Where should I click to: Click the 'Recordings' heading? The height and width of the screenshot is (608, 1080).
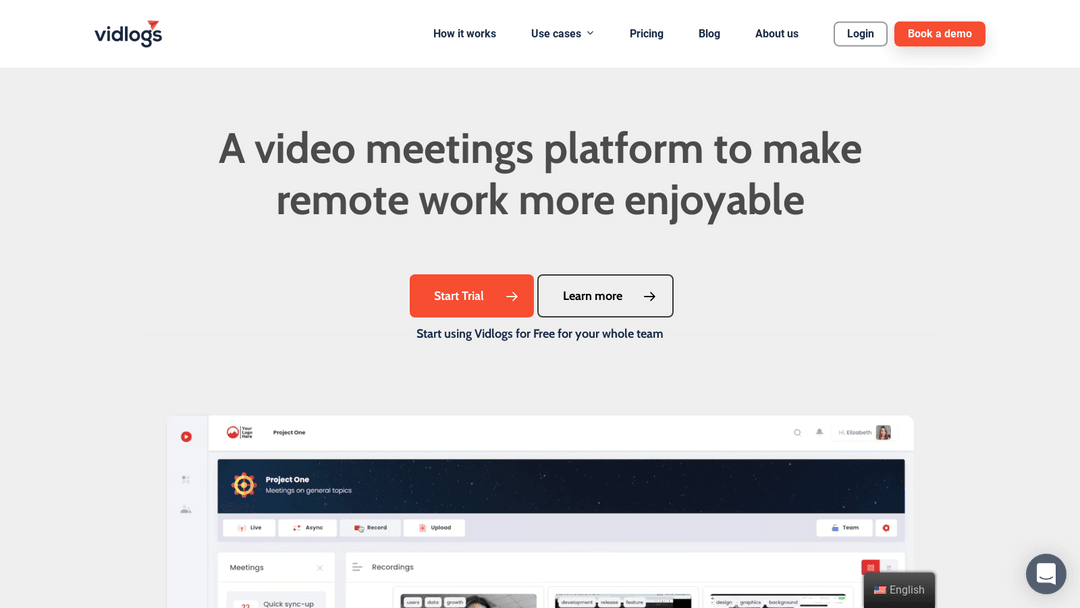point(393,567)
